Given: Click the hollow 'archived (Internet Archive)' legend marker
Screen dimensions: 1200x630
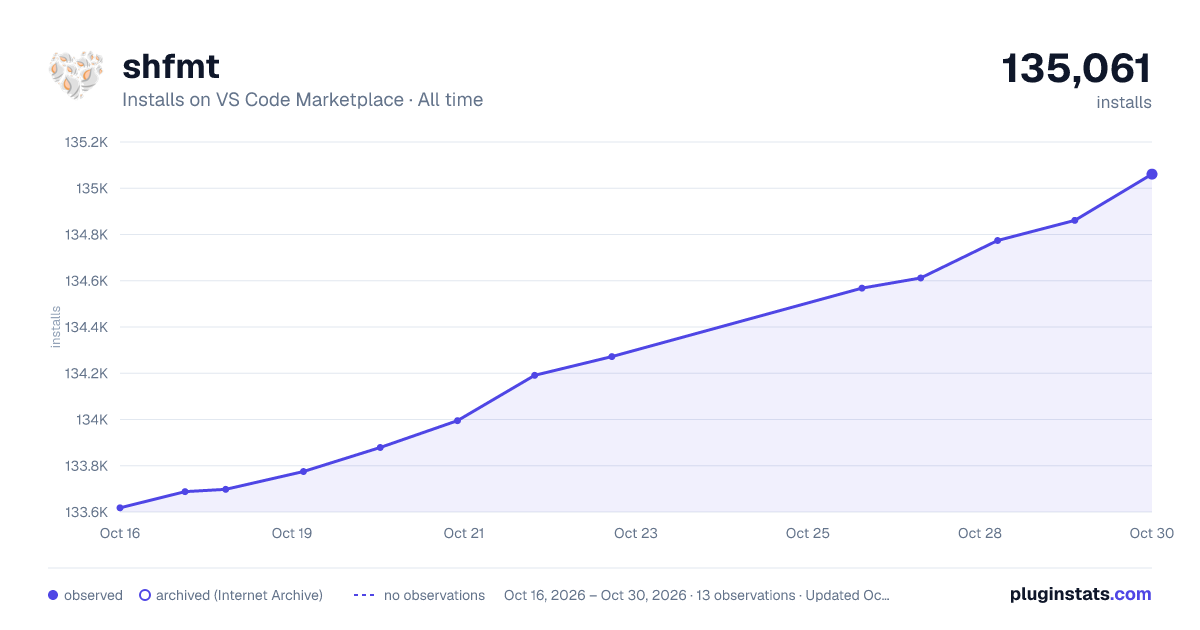Looking at the screenshot, I should (x=145, y=595).
